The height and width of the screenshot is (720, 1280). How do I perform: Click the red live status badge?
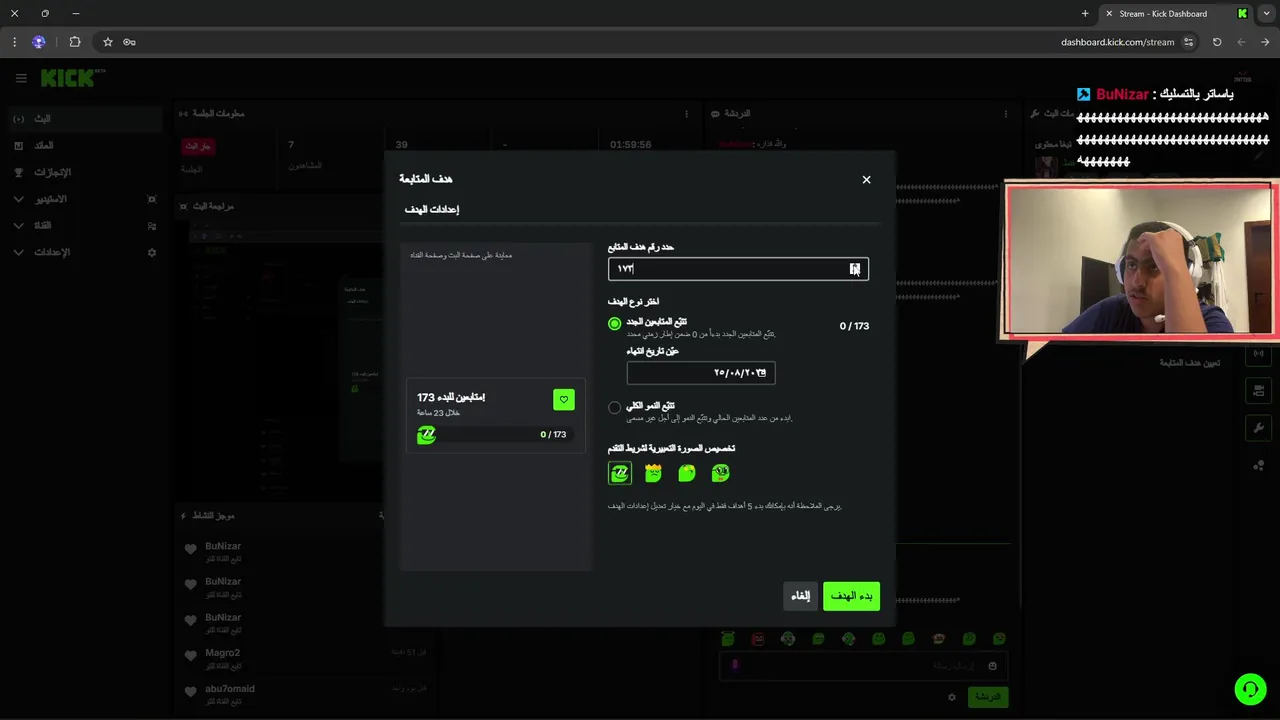(x=198, y=146)
